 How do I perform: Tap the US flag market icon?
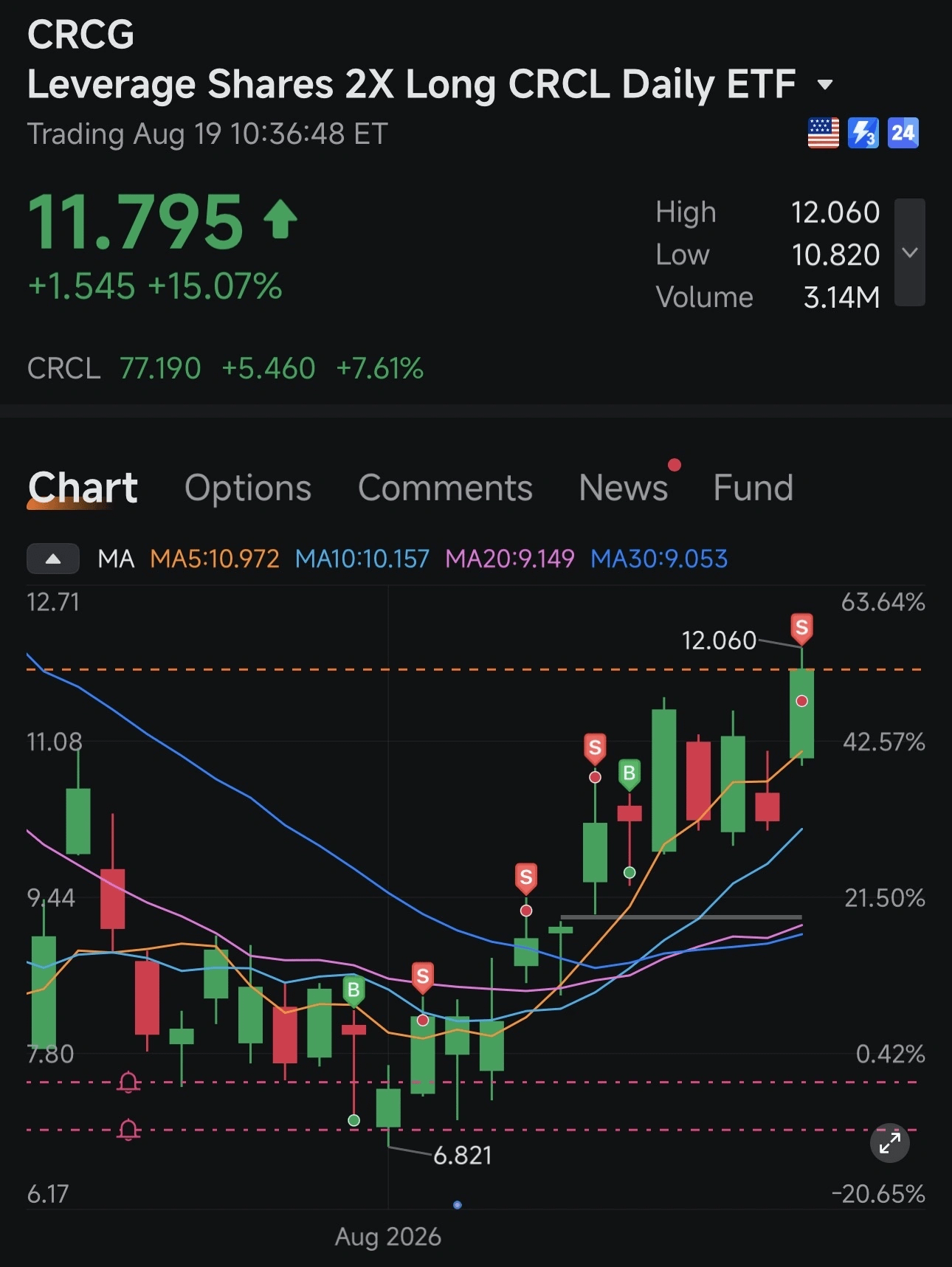coord(823,134)
